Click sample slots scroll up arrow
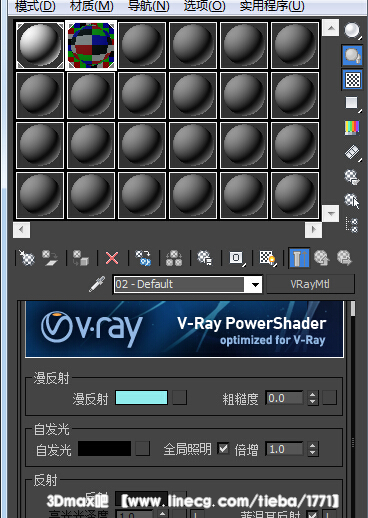This screenshot has width=368, height=518. pos(331,28)
